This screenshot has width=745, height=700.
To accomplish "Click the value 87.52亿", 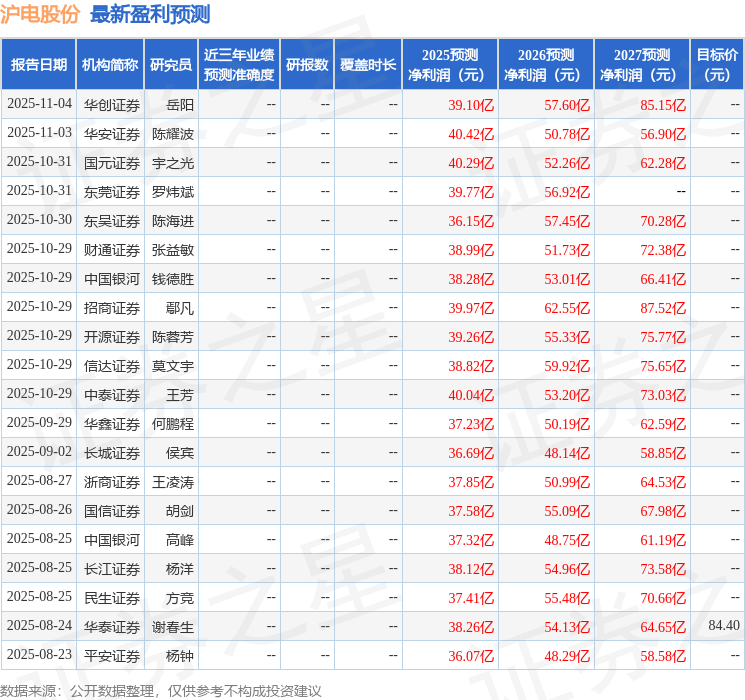I will pos(663,308).
